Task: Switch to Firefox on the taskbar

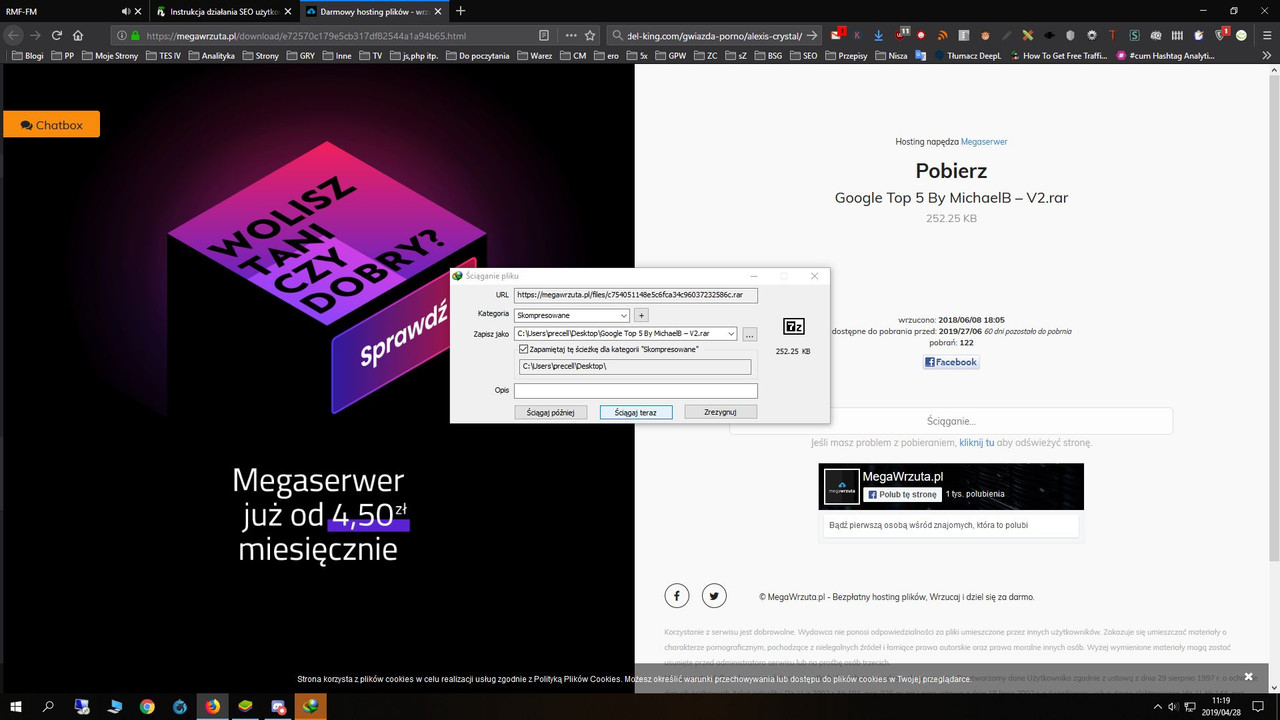Action: click(x=212, y=706)
